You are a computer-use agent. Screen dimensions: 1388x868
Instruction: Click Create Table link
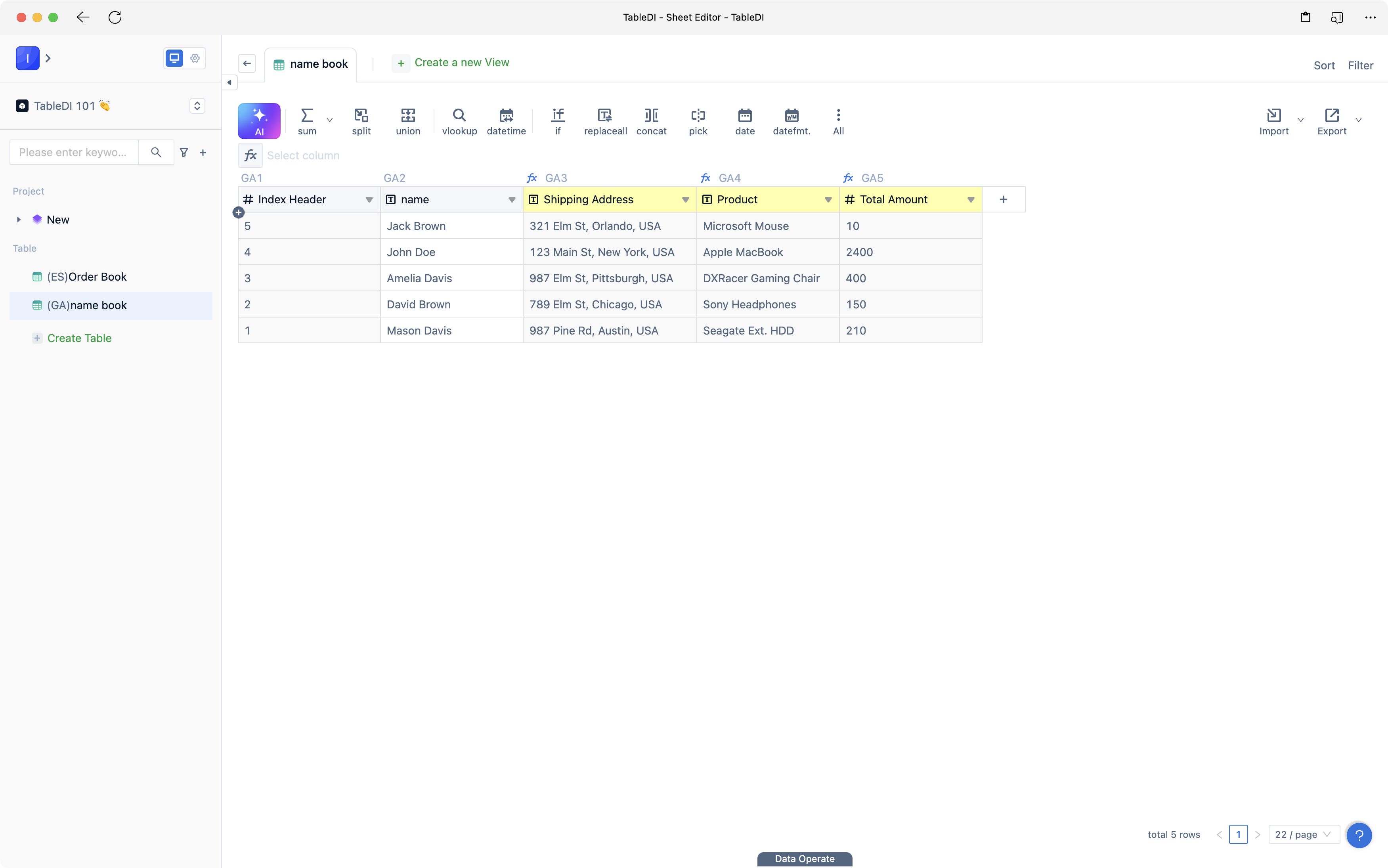tap(79, 338)
